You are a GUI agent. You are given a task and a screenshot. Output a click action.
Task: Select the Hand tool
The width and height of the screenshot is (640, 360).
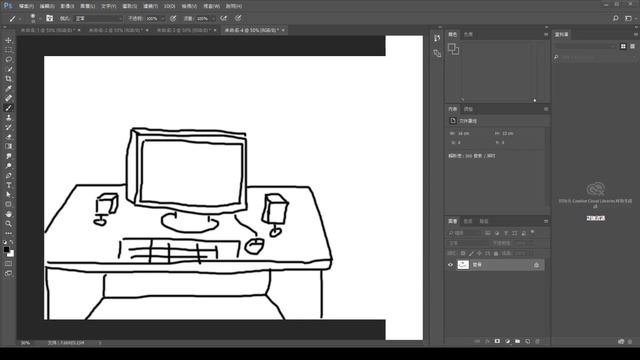pos(9,214)
